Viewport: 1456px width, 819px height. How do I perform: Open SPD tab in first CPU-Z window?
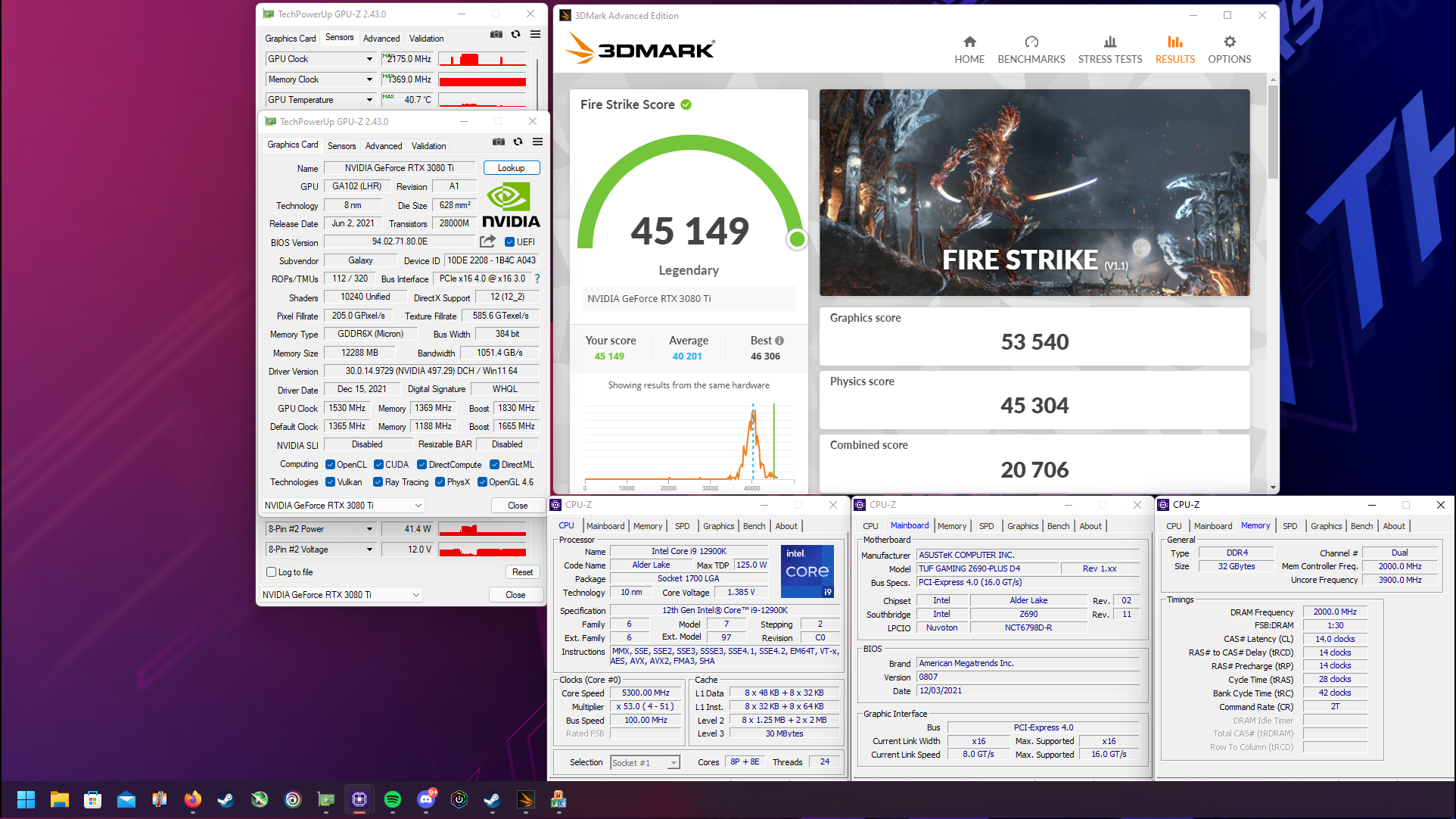pyautogui.click(x=683, y=526)
